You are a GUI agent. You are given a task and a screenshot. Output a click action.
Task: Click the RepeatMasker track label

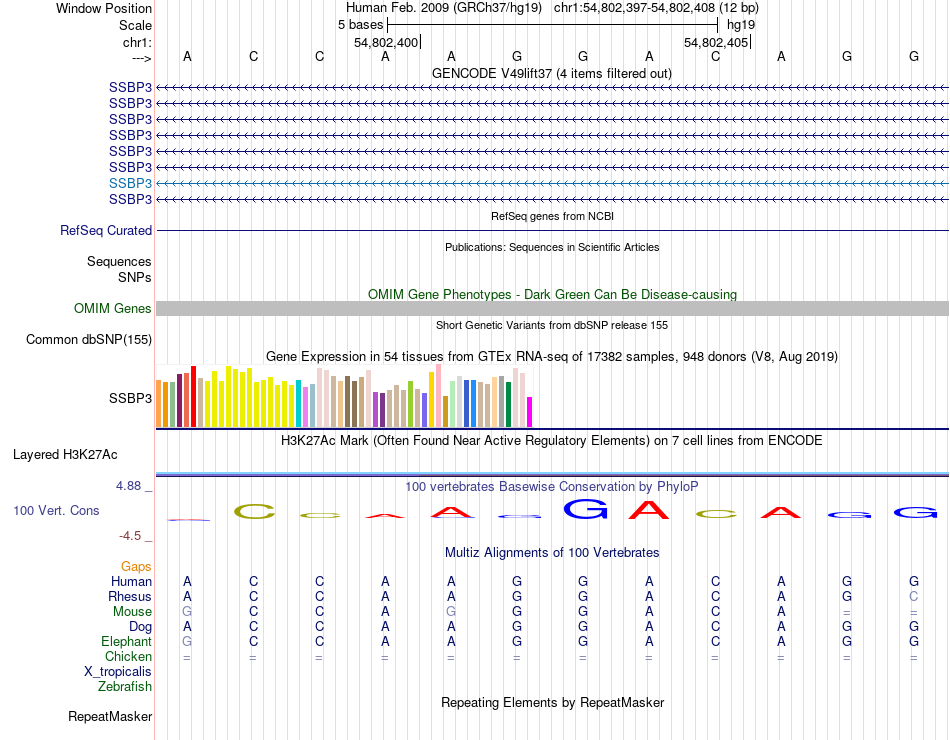[110, 716]
